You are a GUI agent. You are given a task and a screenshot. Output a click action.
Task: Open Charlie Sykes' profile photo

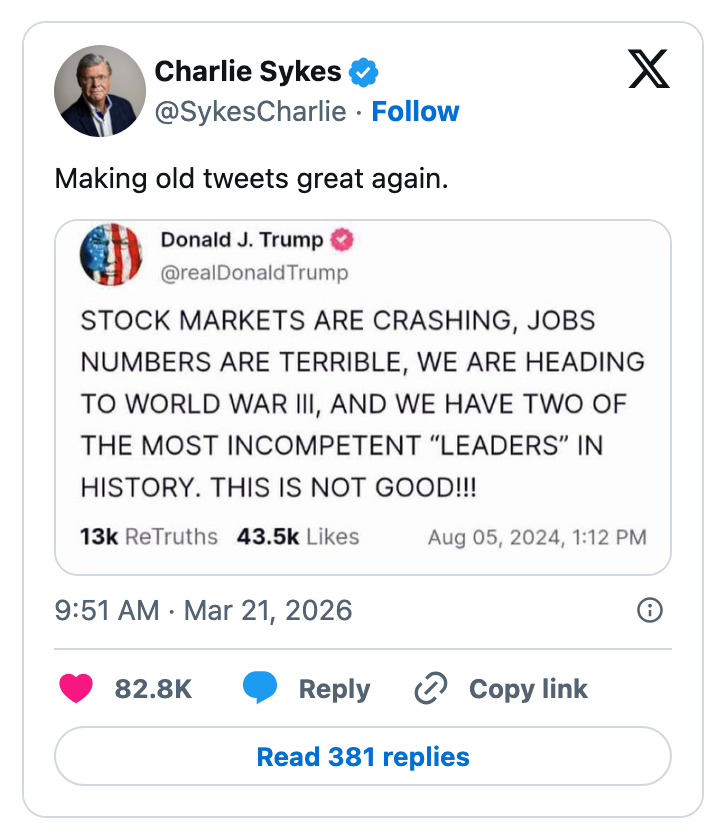click(x=99, y=91)
